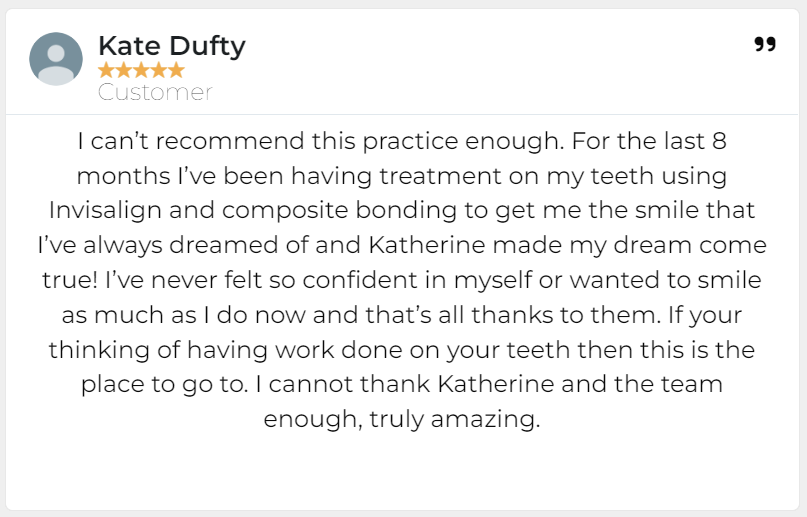
Task: Click the third star in the rating
Action: [x=141, y=70]
